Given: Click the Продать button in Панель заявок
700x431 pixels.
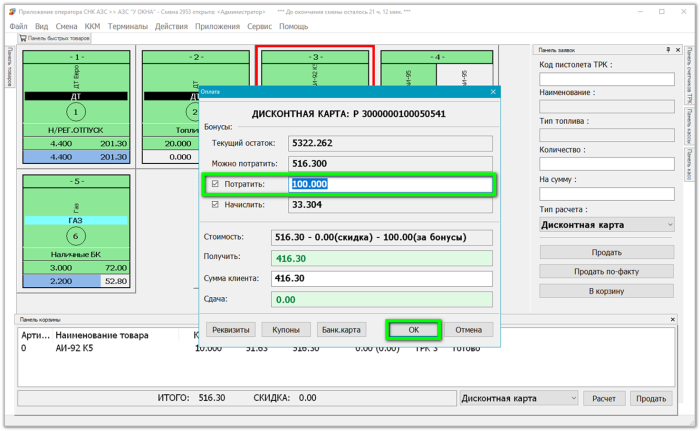Looking at the screenshot, I should coord(606,252).
